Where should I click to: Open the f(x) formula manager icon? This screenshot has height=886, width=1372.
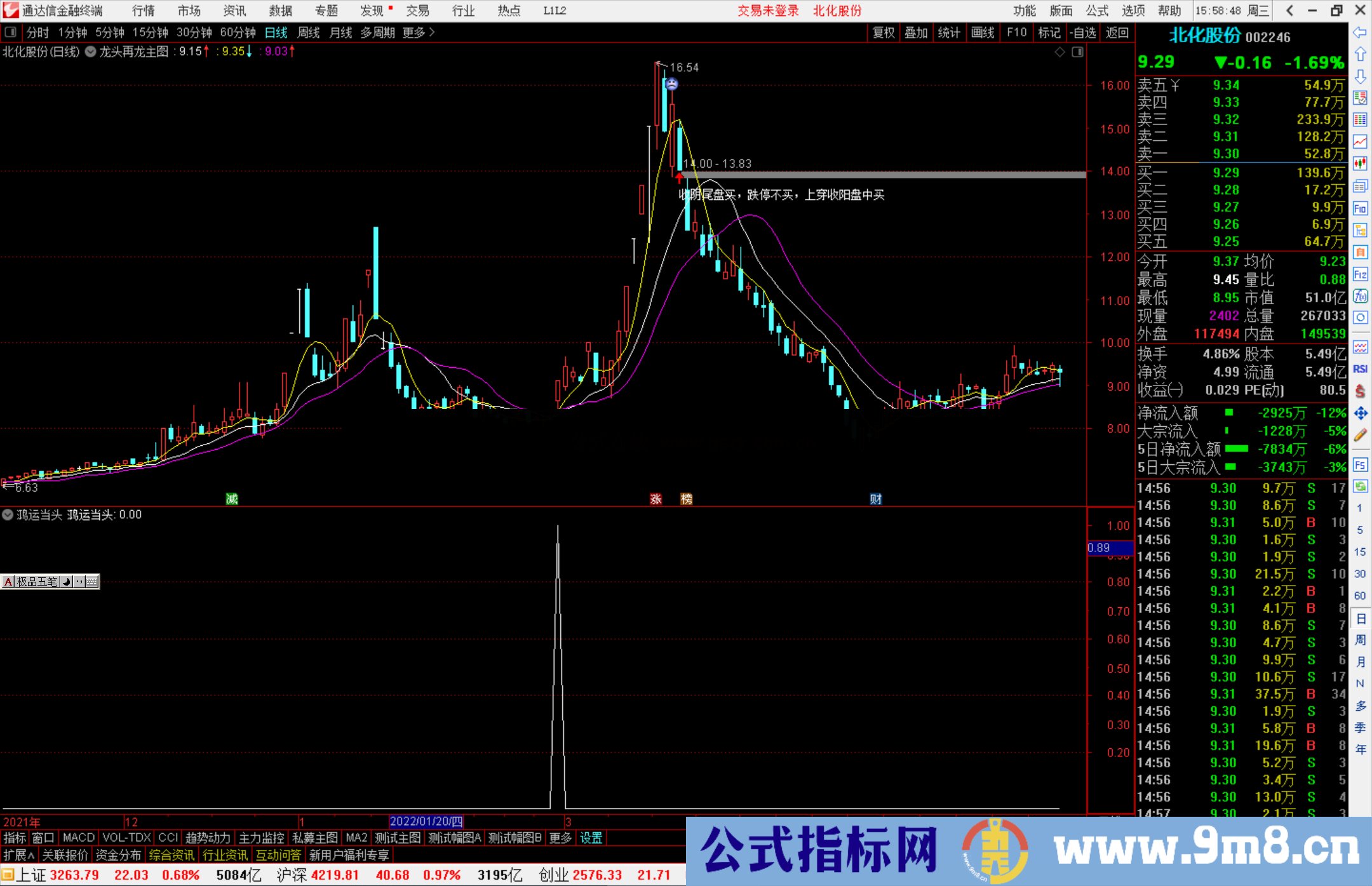(x=1360, y=296)
